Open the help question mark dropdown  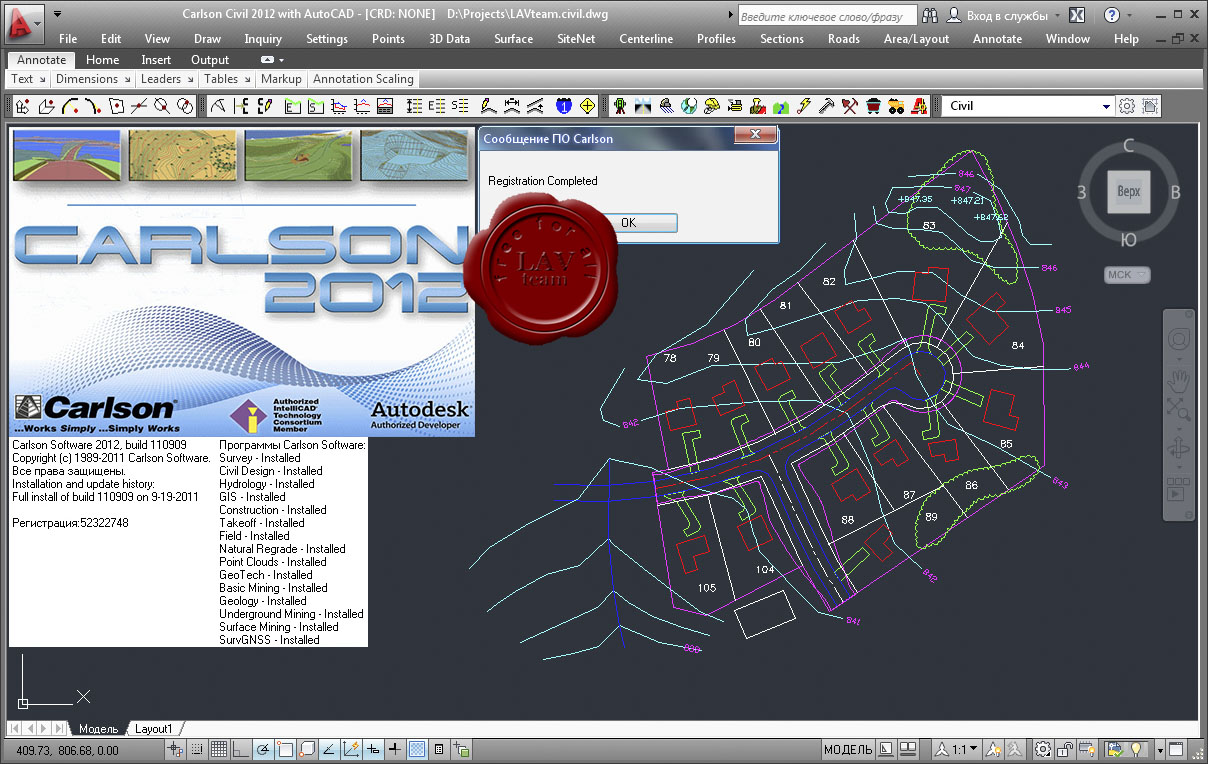(1129, 15)
